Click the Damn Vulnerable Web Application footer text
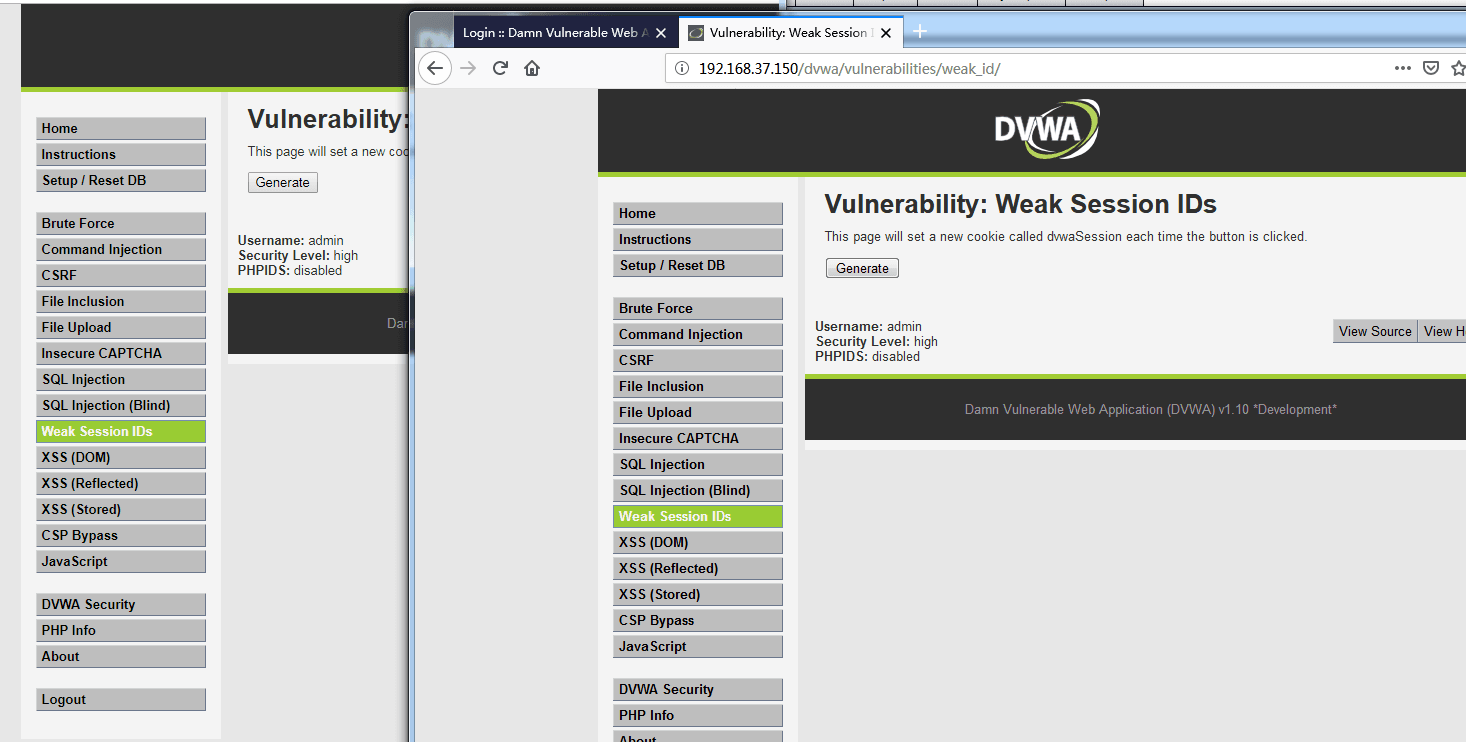 1150,409
